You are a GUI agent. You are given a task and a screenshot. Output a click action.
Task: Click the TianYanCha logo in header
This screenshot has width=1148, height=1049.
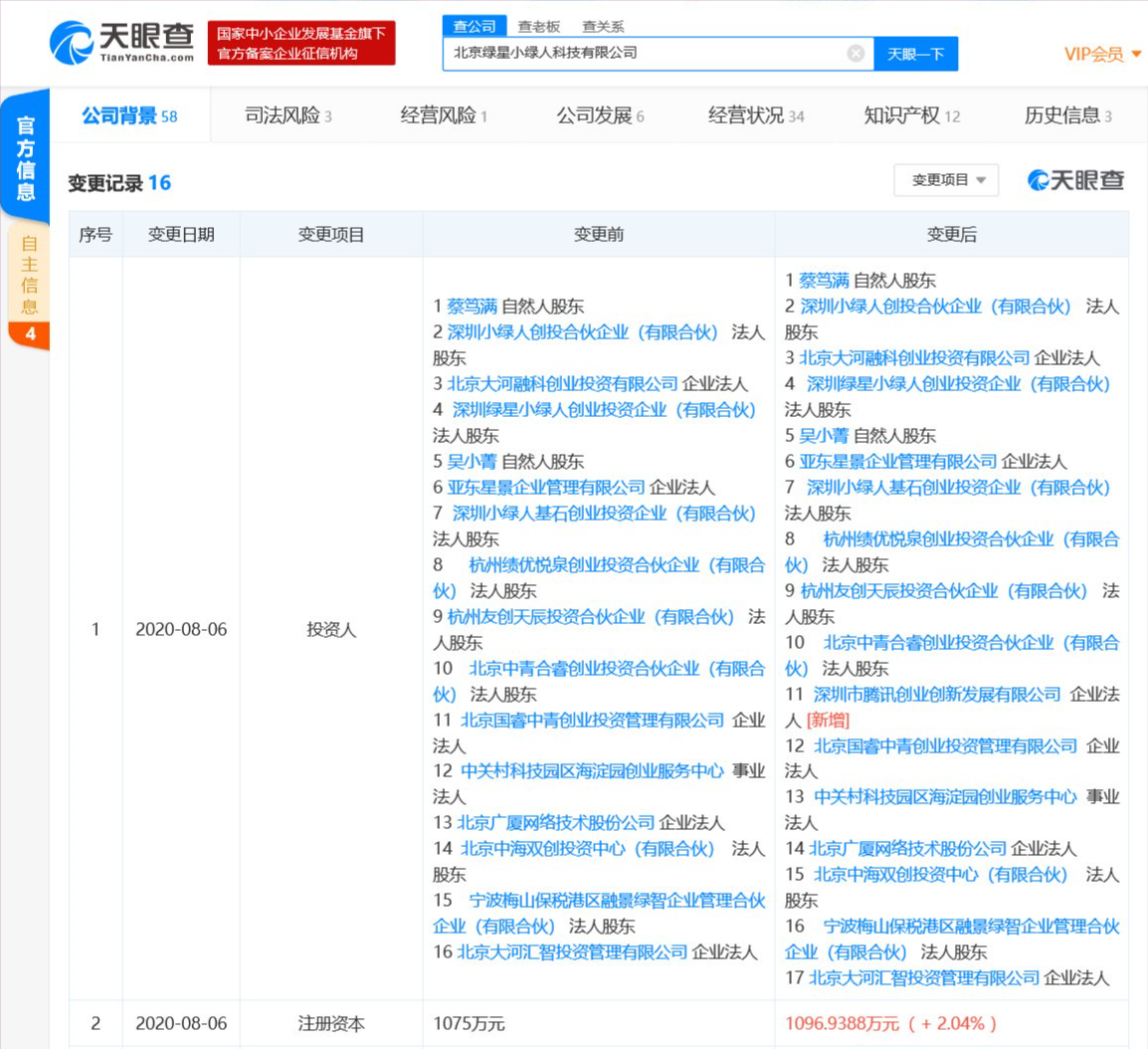coord(121,42)
